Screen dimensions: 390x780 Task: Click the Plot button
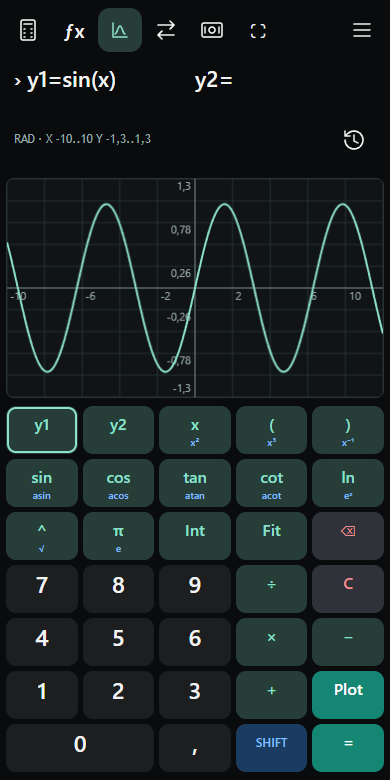(x=348, y=695)
